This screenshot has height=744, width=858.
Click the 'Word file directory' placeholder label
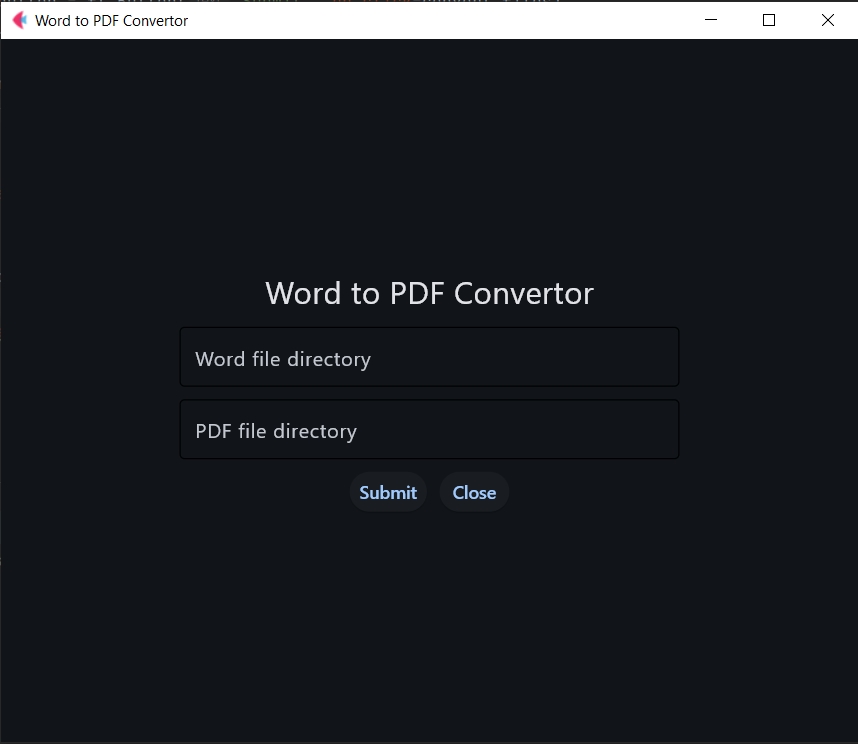click(x=283, y=359)
